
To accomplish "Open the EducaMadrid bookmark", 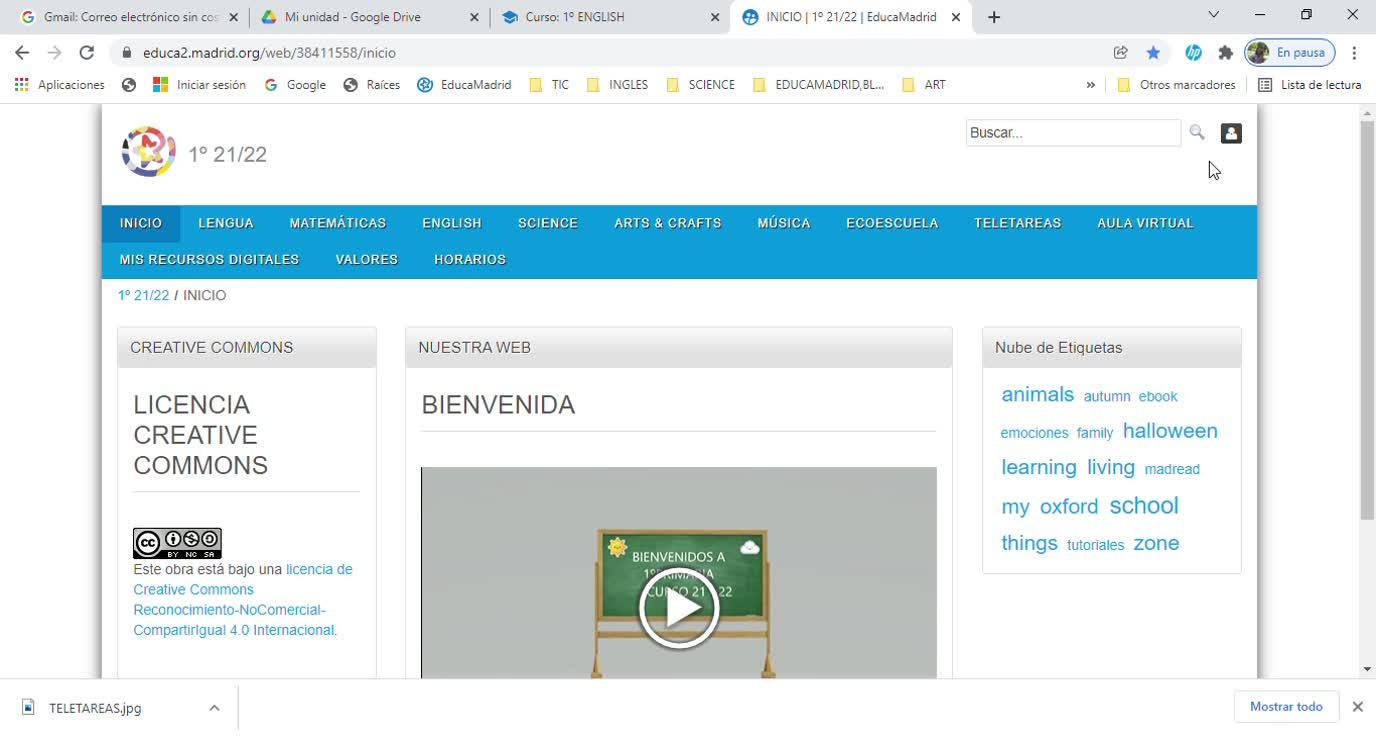I will (x=464, y=85).
